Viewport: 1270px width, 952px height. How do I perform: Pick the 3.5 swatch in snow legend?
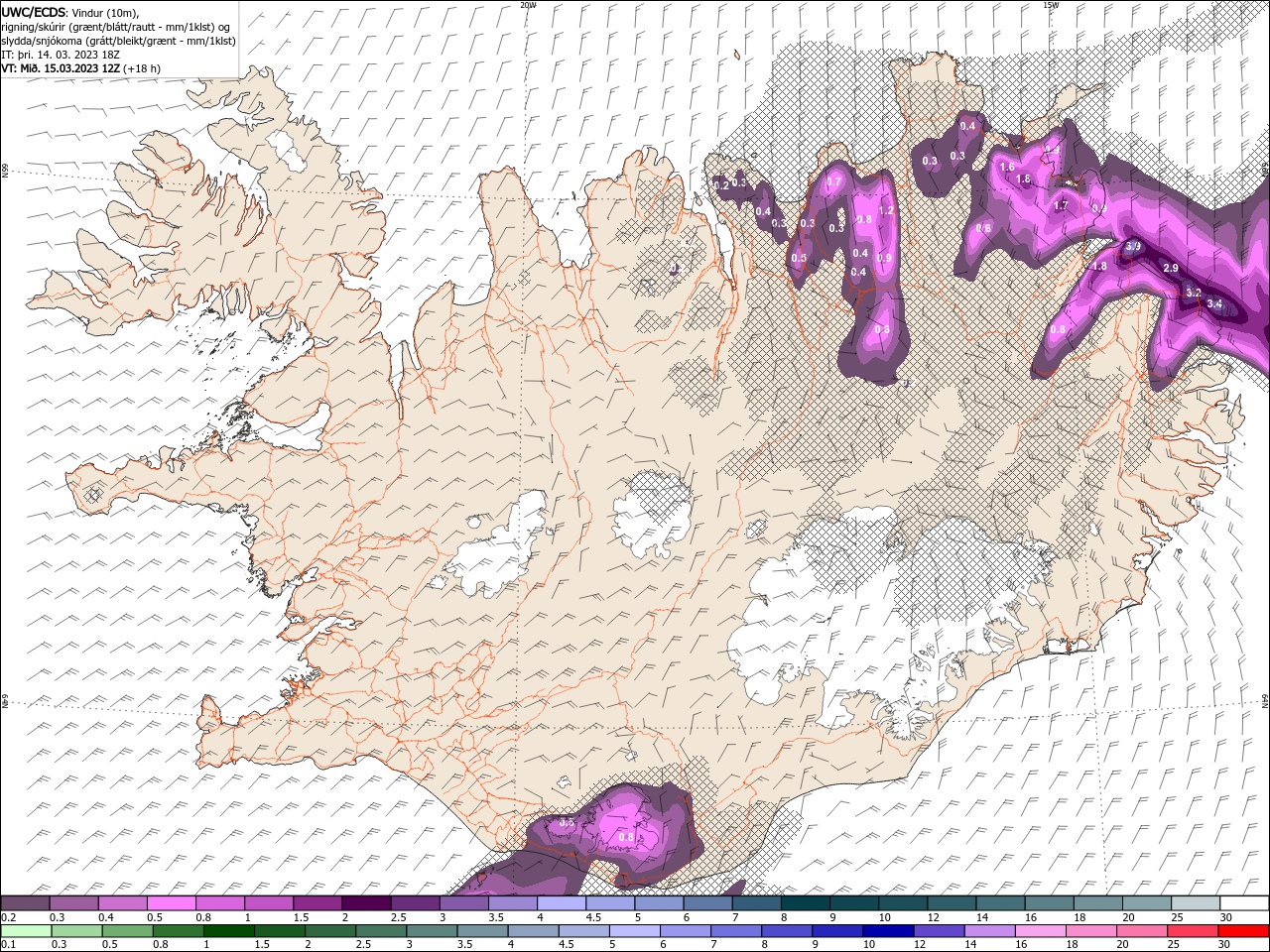pos(512,903)
